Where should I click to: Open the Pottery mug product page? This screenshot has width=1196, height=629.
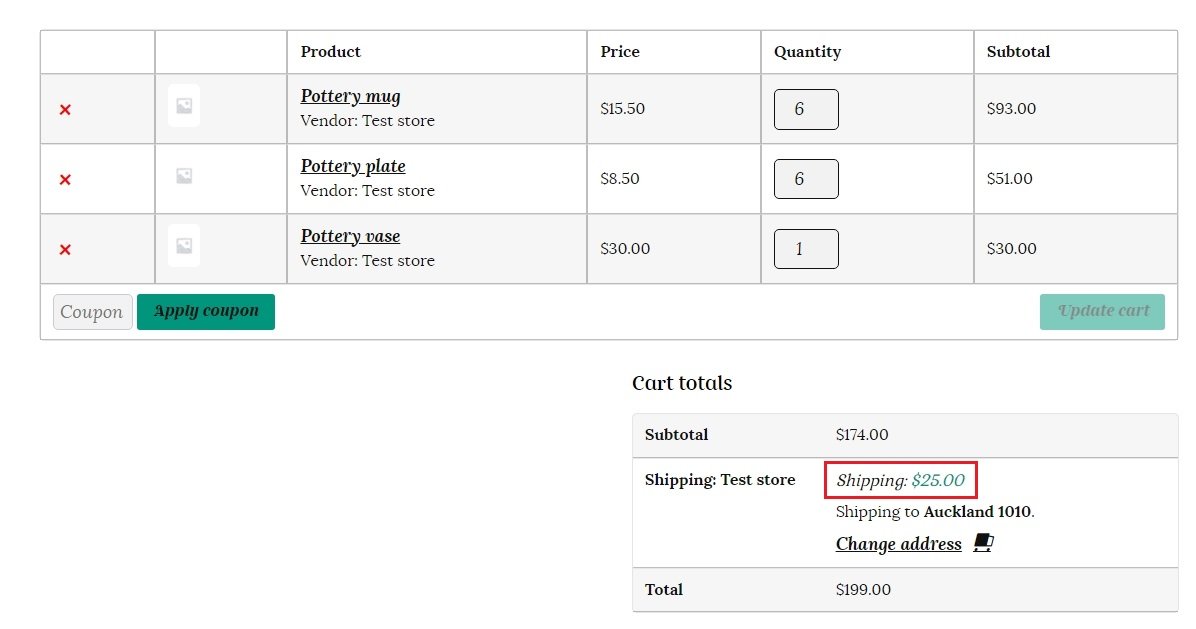coord(350,97)
